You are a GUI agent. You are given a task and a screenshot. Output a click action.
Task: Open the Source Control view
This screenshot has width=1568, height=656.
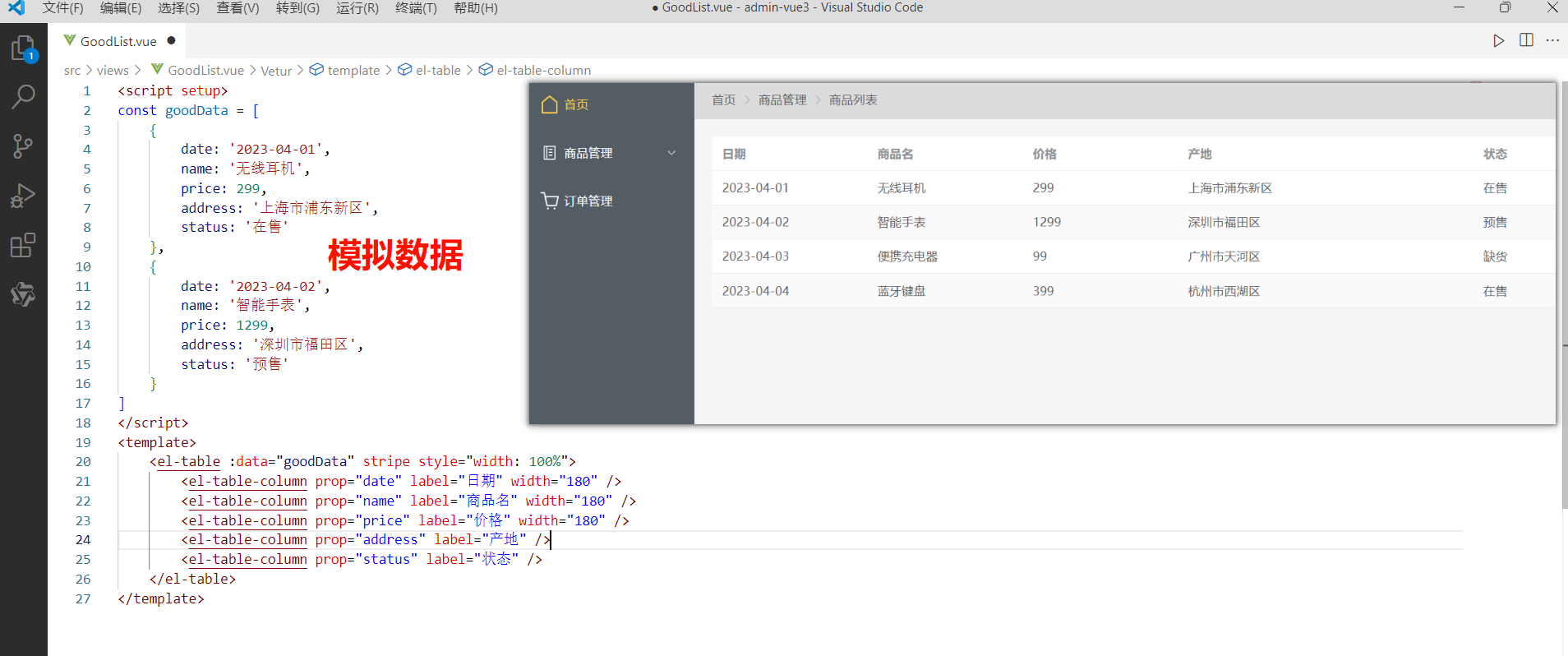click(23, 146)
